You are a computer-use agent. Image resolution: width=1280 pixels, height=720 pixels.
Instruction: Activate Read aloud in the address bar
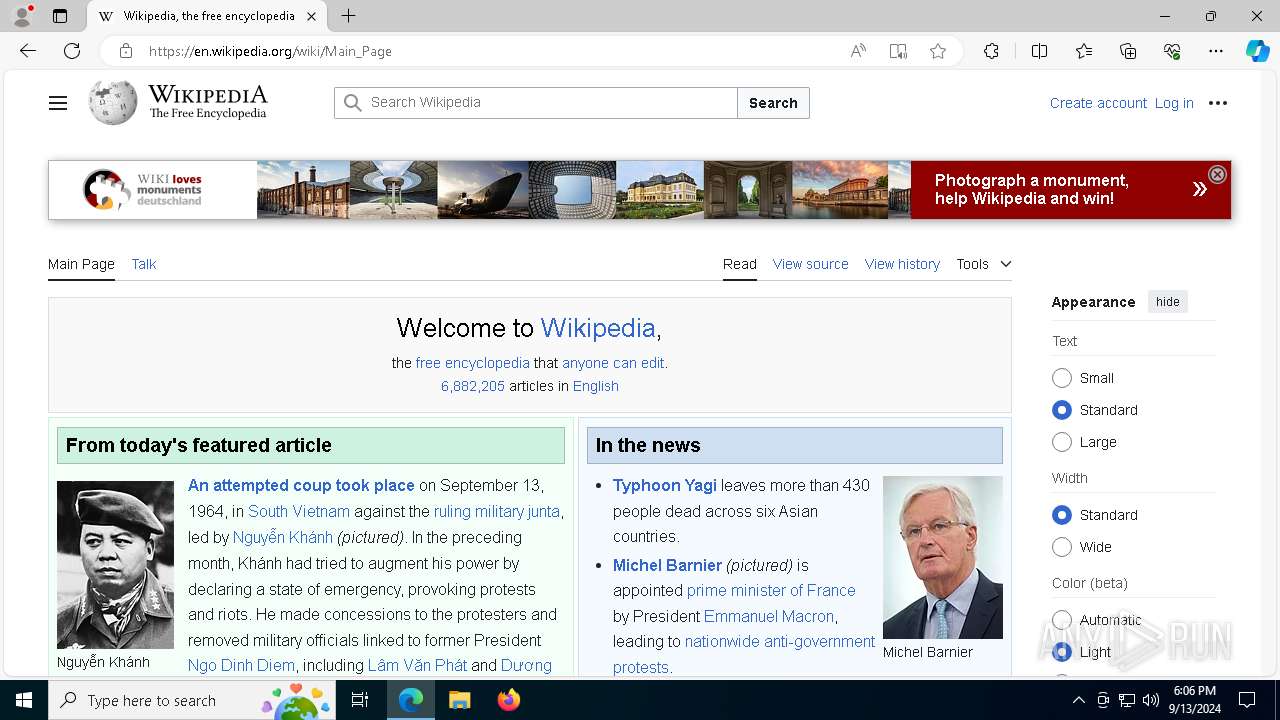[x=858, y=51]
